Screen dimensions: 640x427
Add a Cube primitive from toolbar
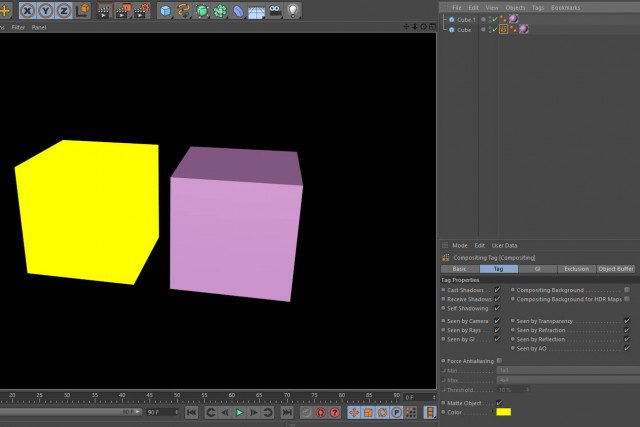tap(165, 11)
